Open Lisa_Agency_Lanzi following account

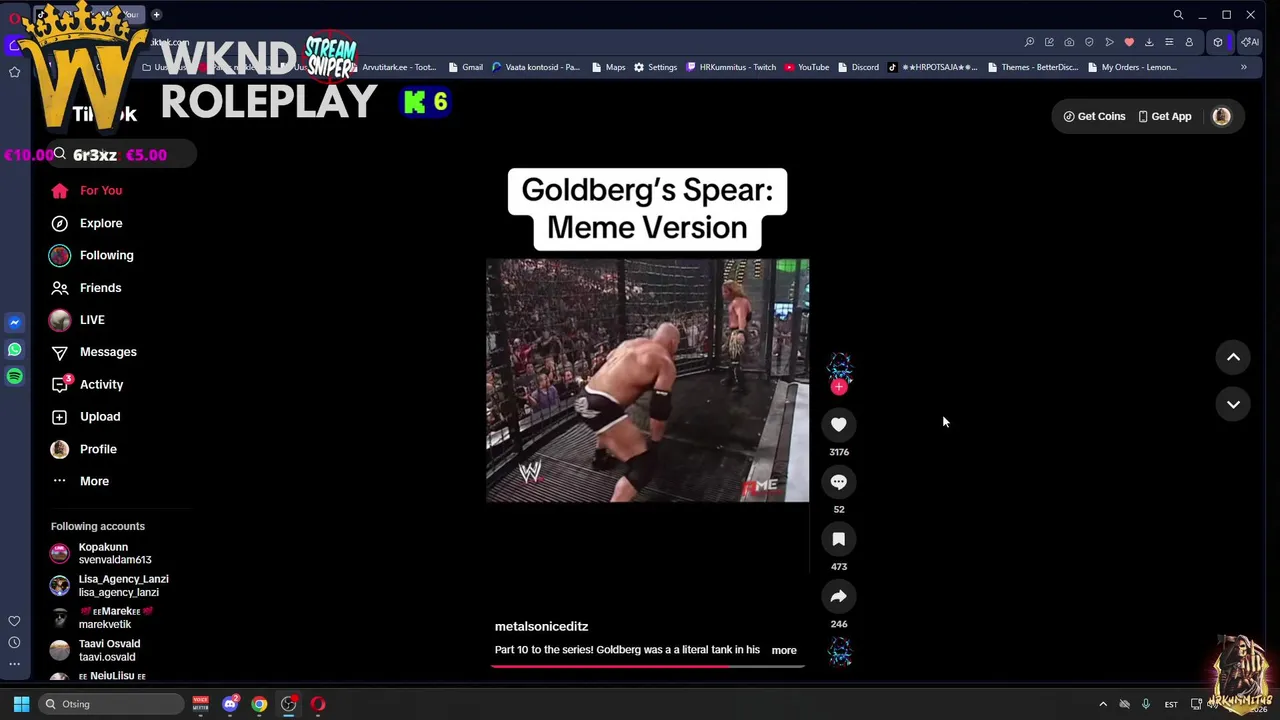click(x=110, y=585)
